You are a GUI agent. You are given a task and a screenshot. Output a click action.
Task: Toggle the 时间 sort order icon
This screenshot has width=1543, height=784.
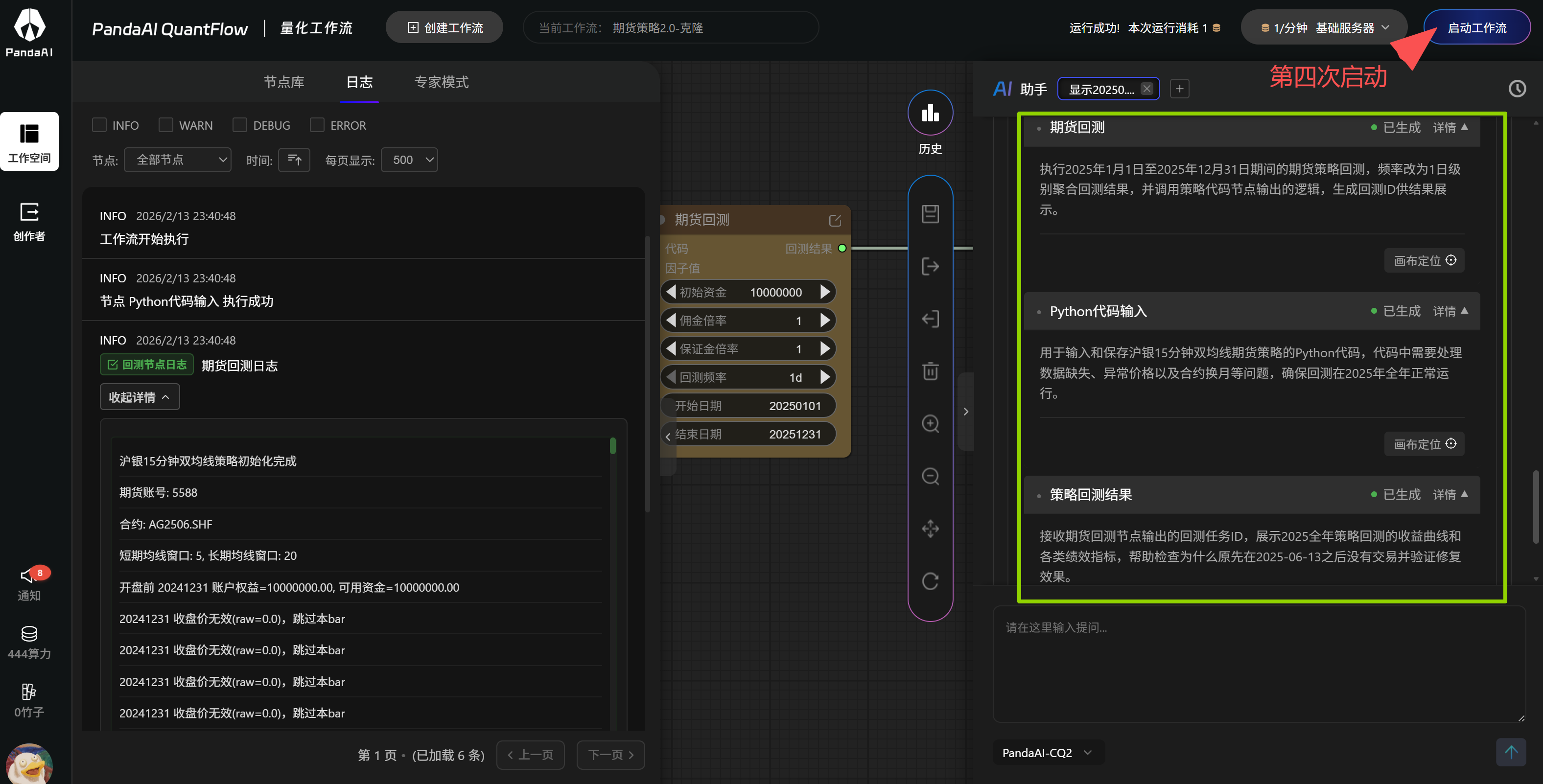[294, 160]
